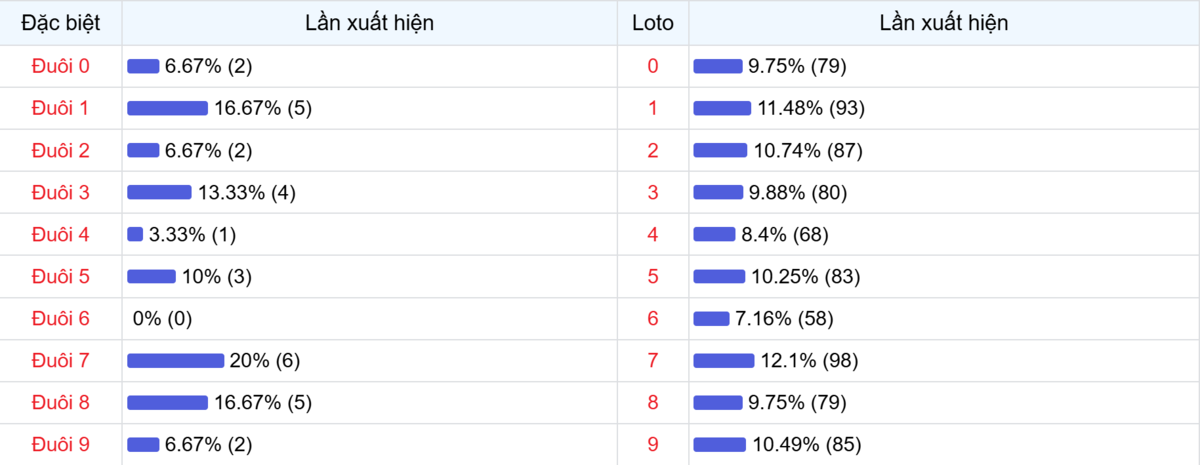
Task: Click Loto number 0 in red
Action: click(653, 66)
